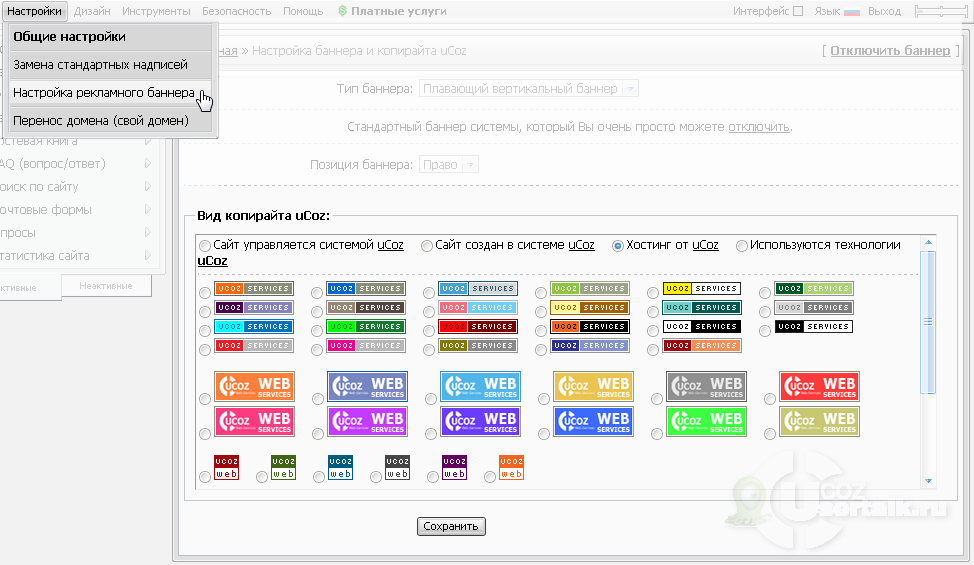Screen dimensions: 974x565
Task: Open 'Платные услуги' in top bar
Action: [392, 11]
